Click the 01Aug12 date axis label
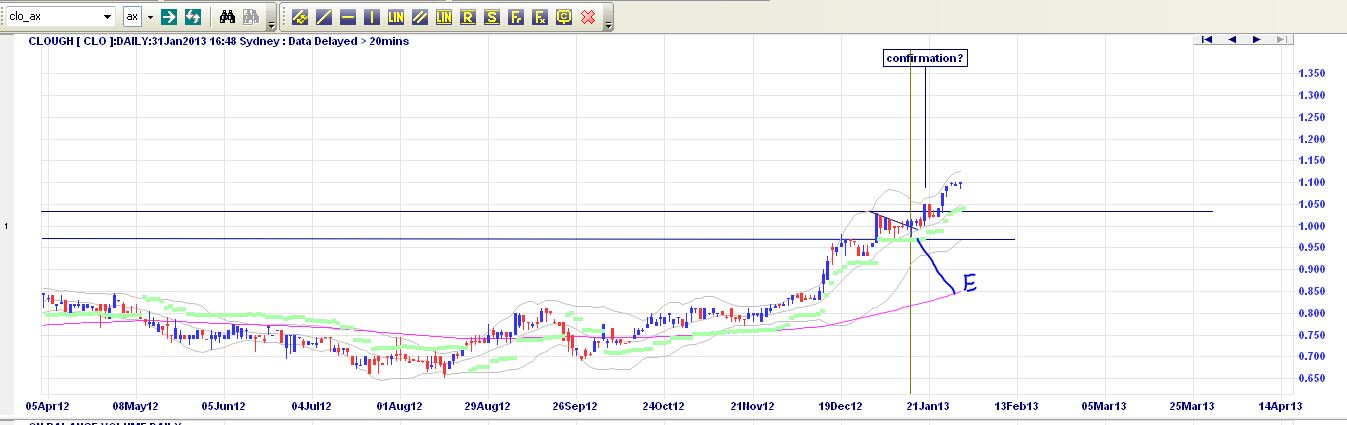Screen dimensions: 1347x425 click(398, 406)
